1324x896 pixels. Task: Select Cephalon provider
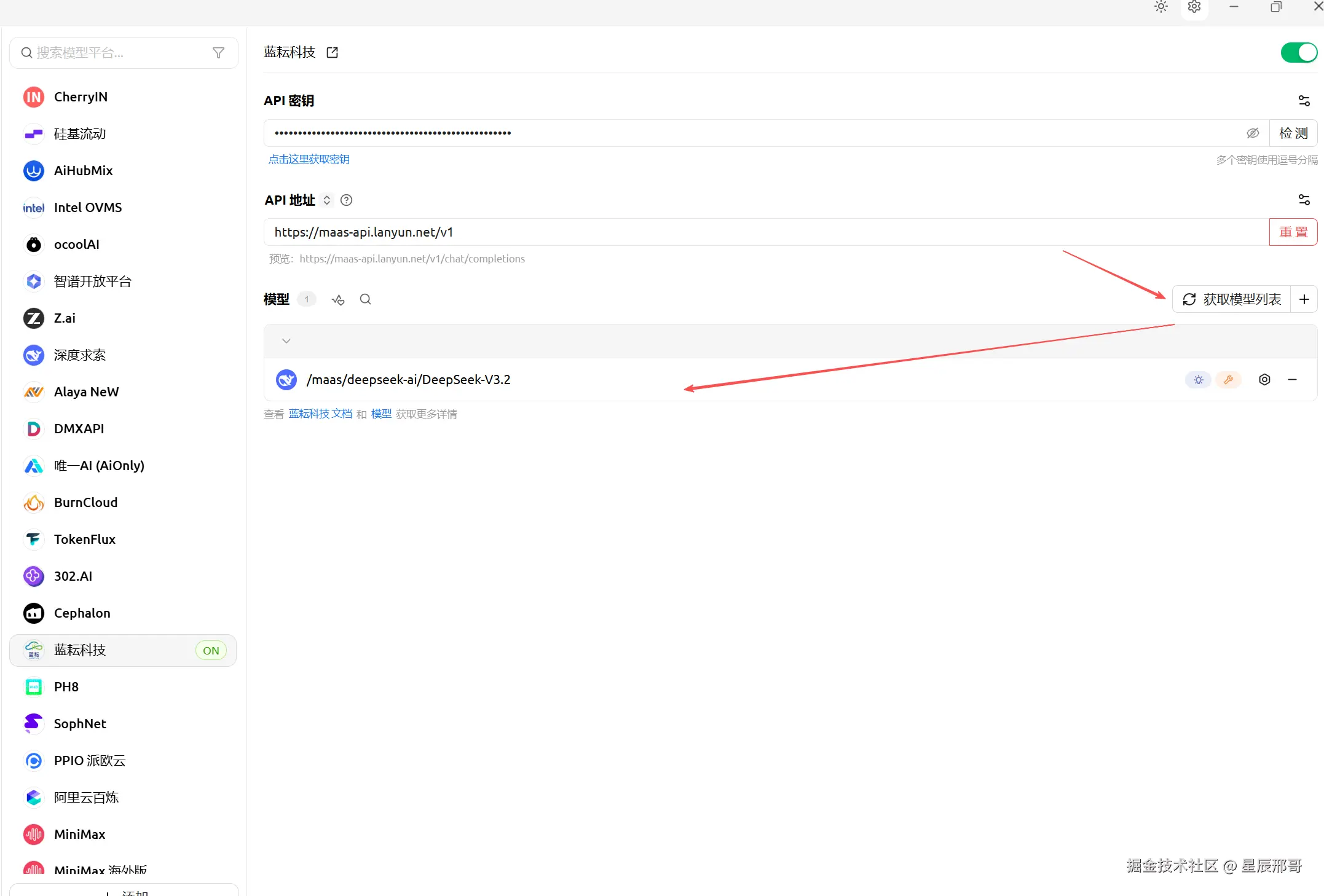click(x=123, y=613)
